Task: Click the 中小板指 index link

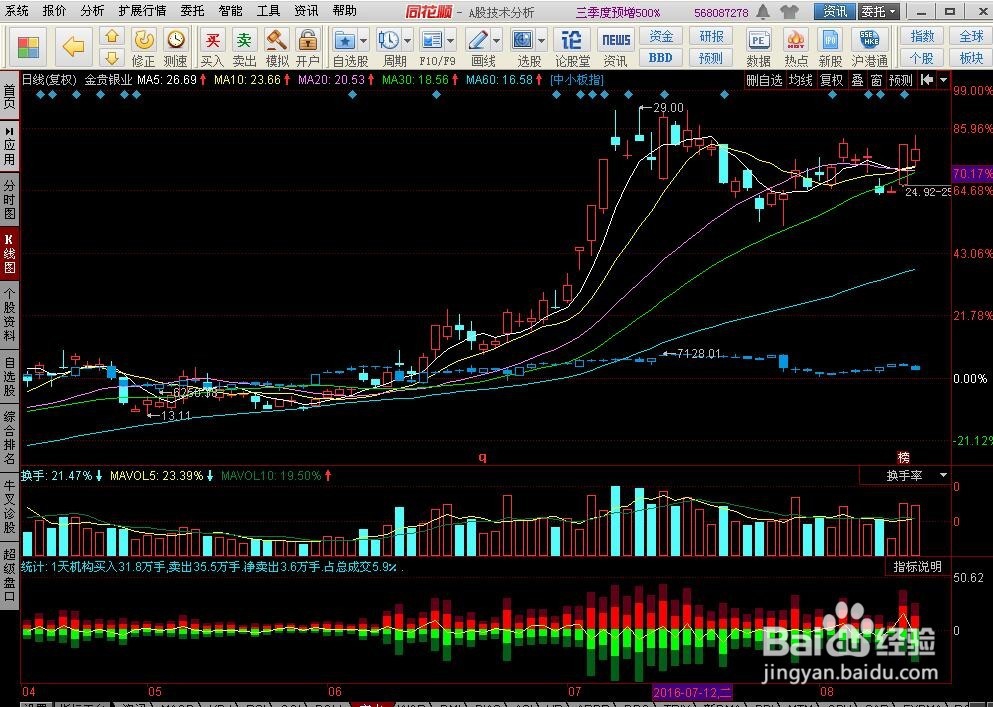Action: pyautogui.click(x=576, y=80)
